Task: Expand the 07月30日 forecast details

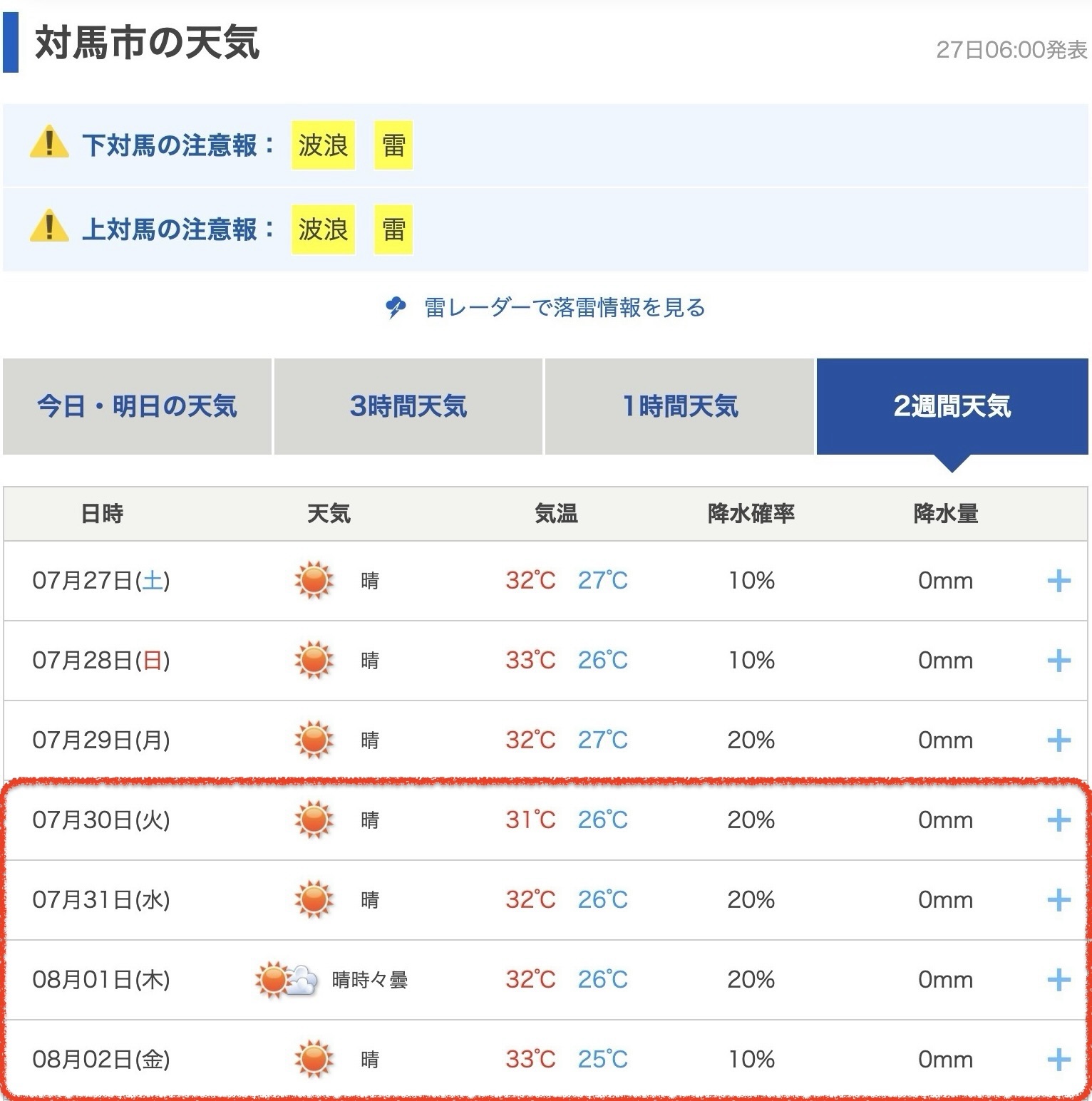Action: point(1058,820)
